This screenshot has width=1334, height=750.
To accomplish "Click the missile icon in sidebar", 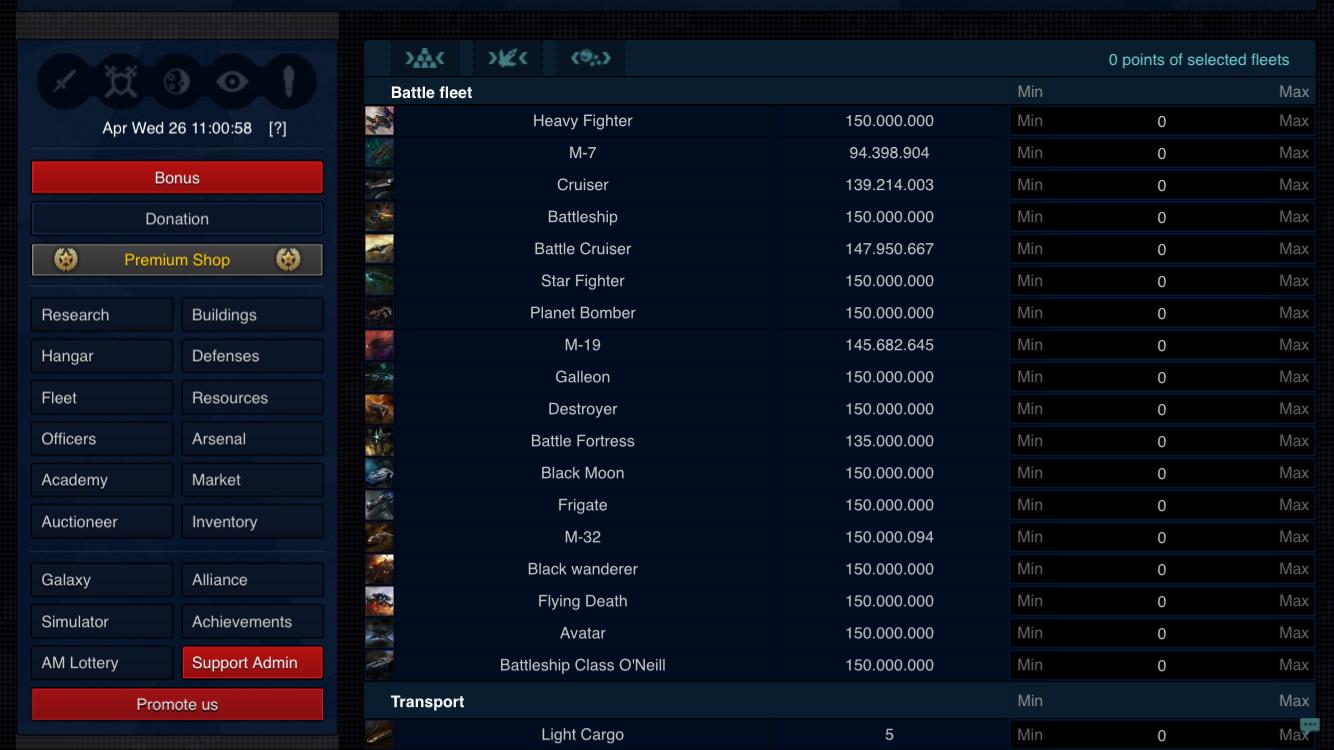I will click(289, 82).
